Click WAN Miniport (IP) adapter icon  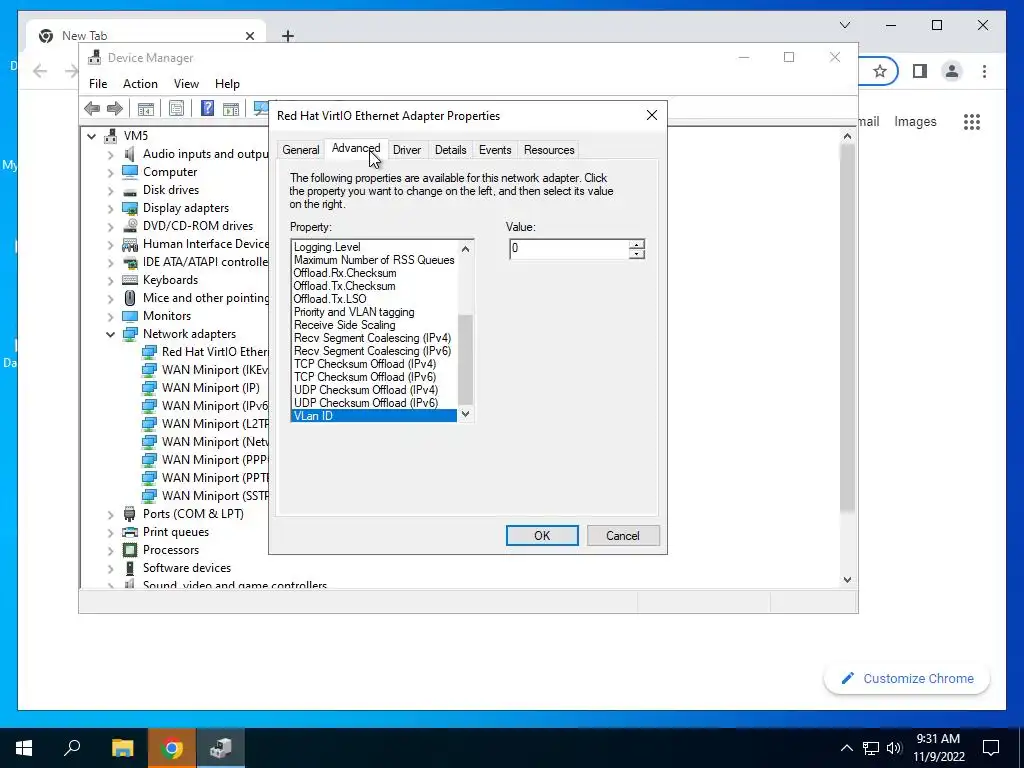(150, 388)
